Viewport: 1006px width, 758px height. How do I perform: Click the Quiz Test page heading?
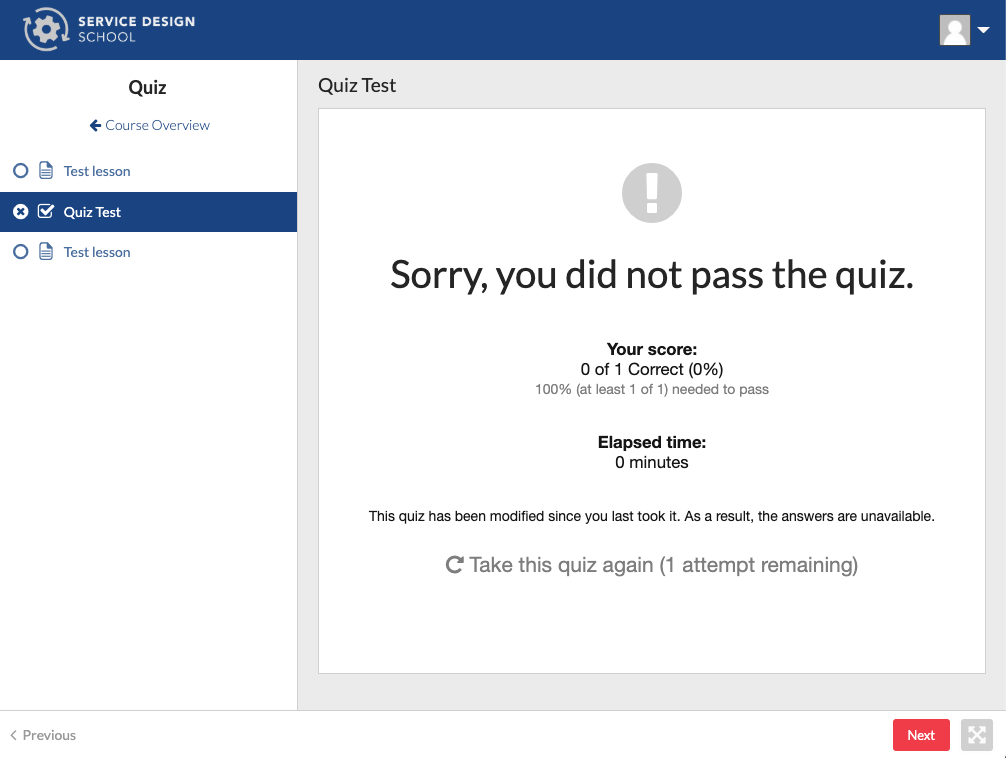click(357, 85)
